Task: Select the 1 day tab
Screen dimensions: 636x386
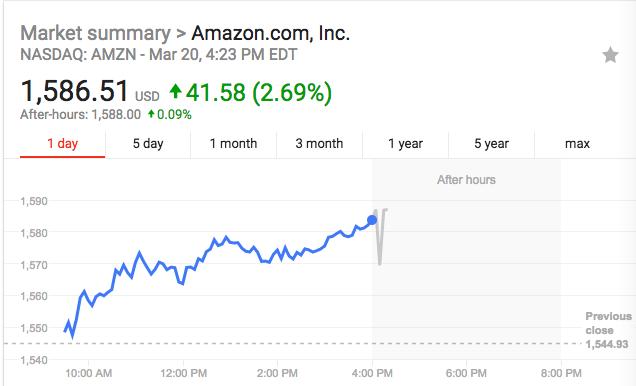Action: pyautogui.click(x=62, y=144)
